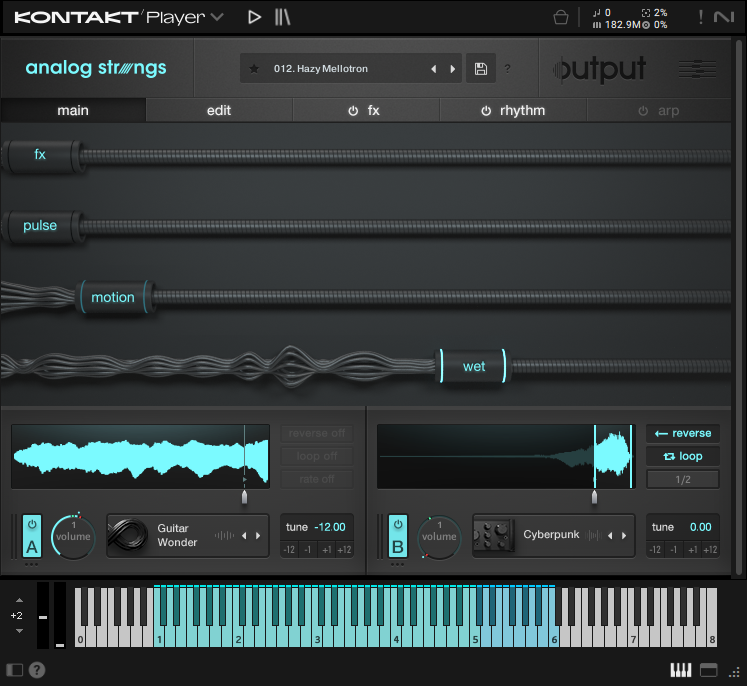Toggle the rhythm tab power button

pos(486,111)
